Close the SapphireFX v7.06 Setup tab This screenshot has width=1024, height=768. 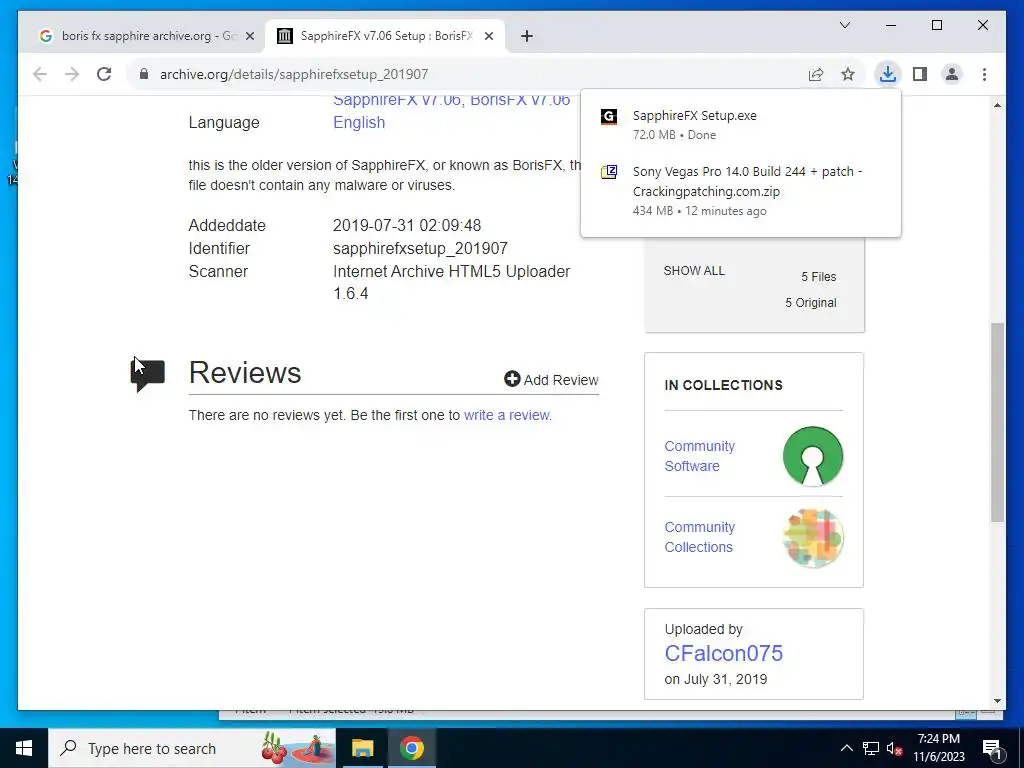coord(488,36)
